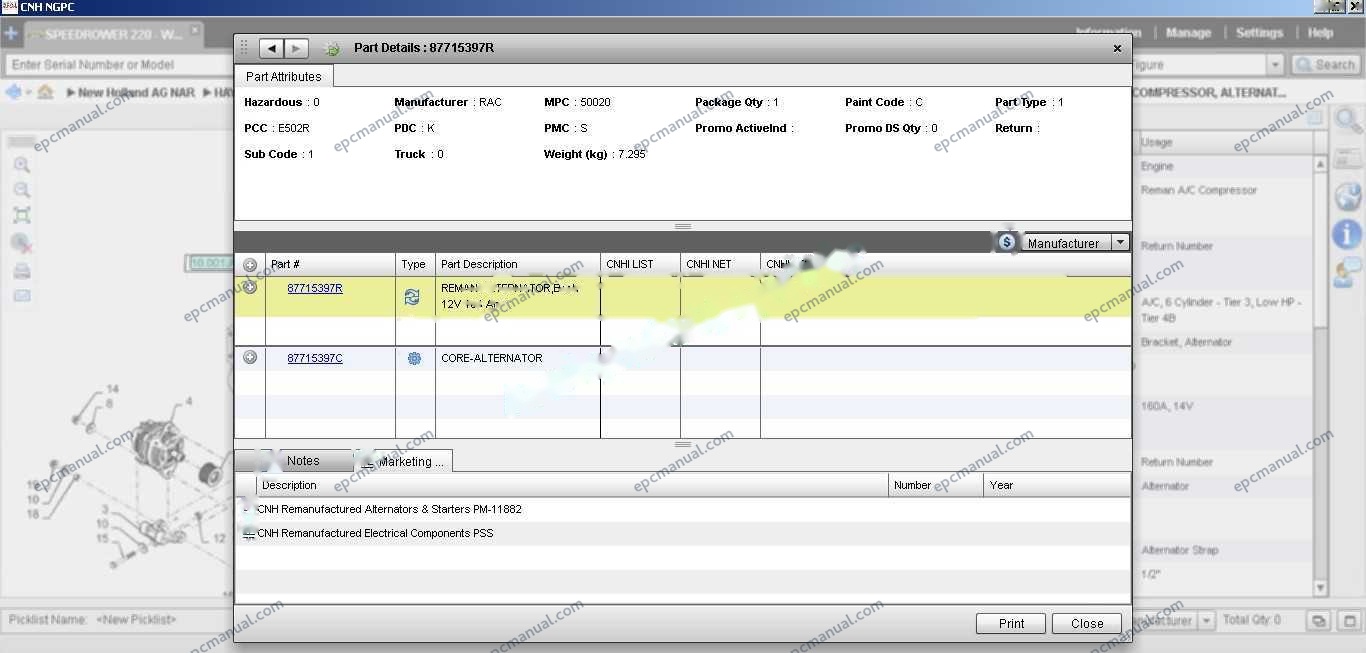Click the Close button in the dialog
The image size is (1366, 653).
tap(1087, 623)
